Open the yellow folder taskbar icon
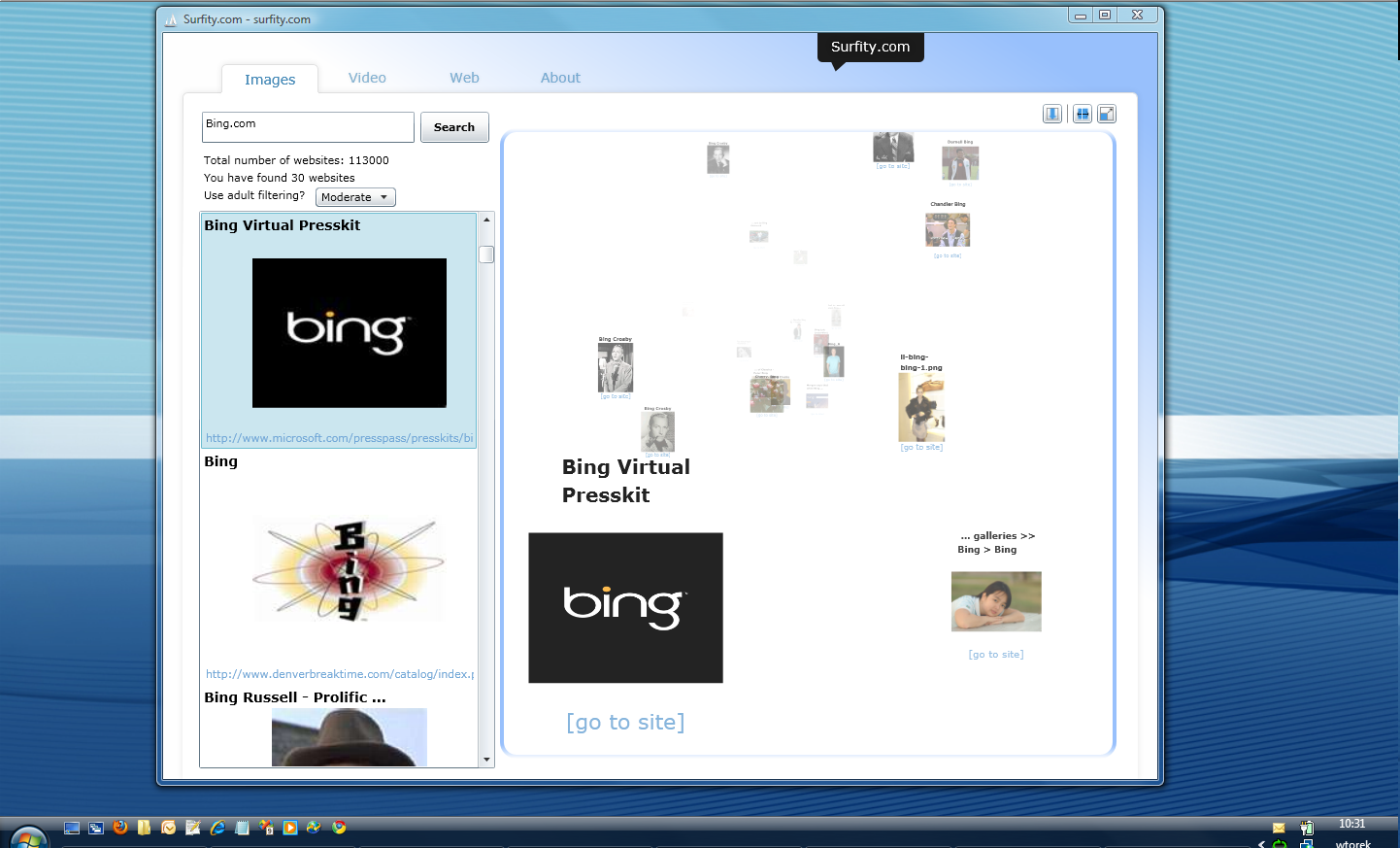Screen dimensions: 1400x848 click(145, 828)
